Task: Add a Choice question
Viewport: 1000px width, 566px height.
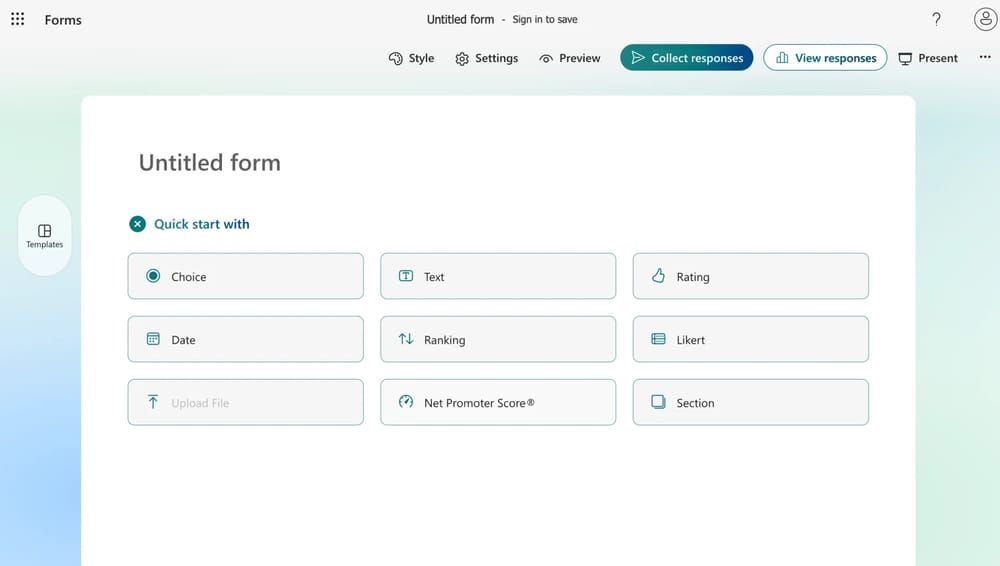Action: tap(245, 276)
